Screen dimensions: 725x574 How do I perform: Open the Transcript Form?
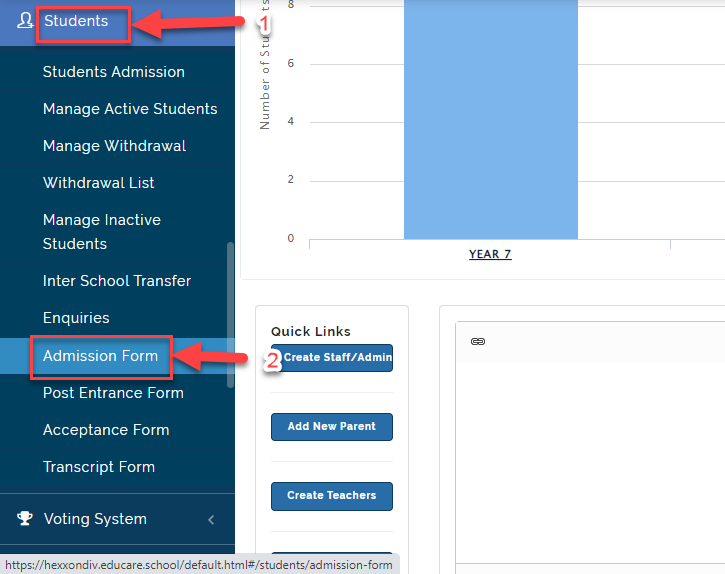[98, 467]
